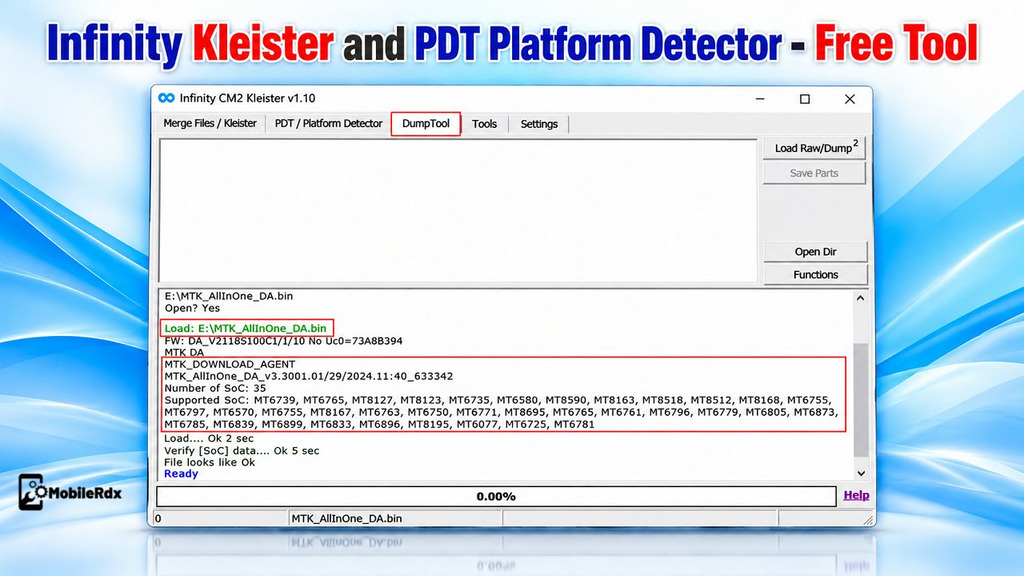Click the log scrollbar down arrow
The width and height of the screenshot is (1024, 576).
[x=861, y=473]
